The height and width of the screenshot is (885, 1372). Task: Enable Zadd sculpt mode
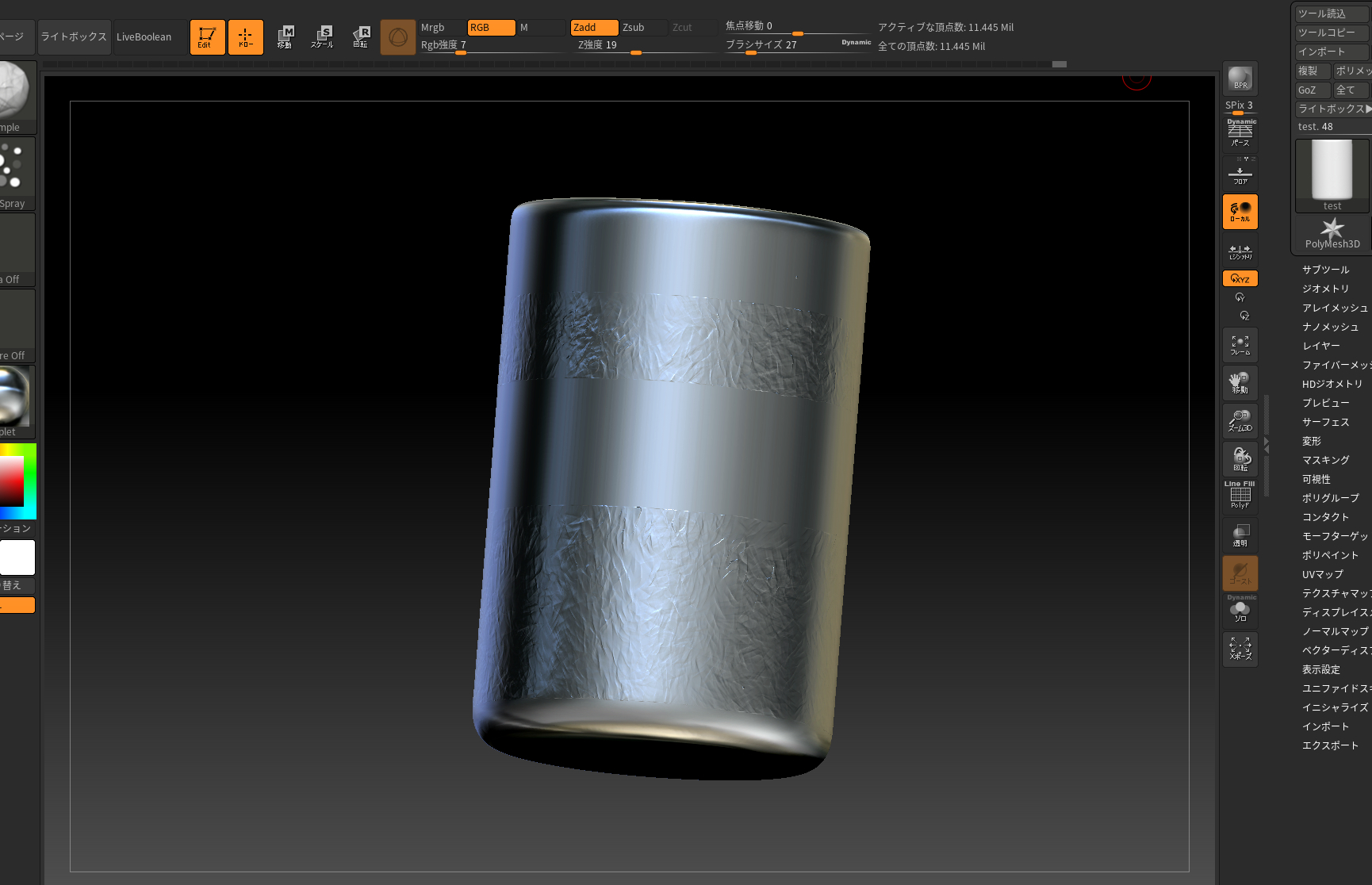[594, 27]
